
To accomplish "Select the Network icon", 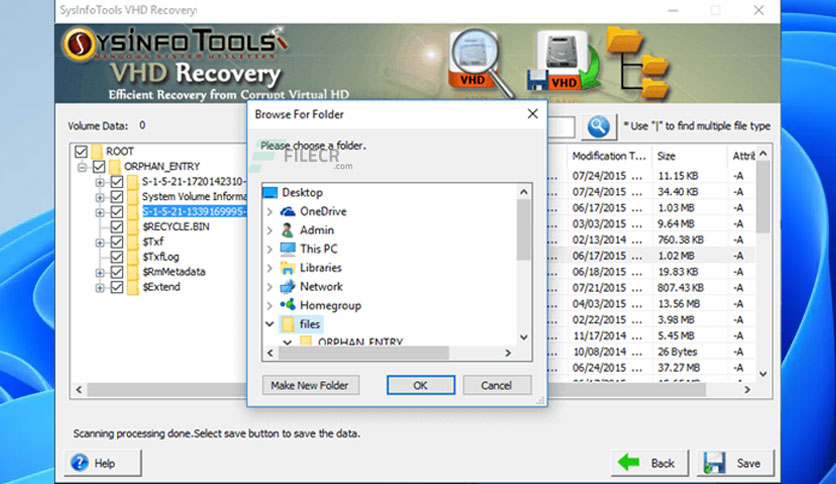I will (288, 287).
